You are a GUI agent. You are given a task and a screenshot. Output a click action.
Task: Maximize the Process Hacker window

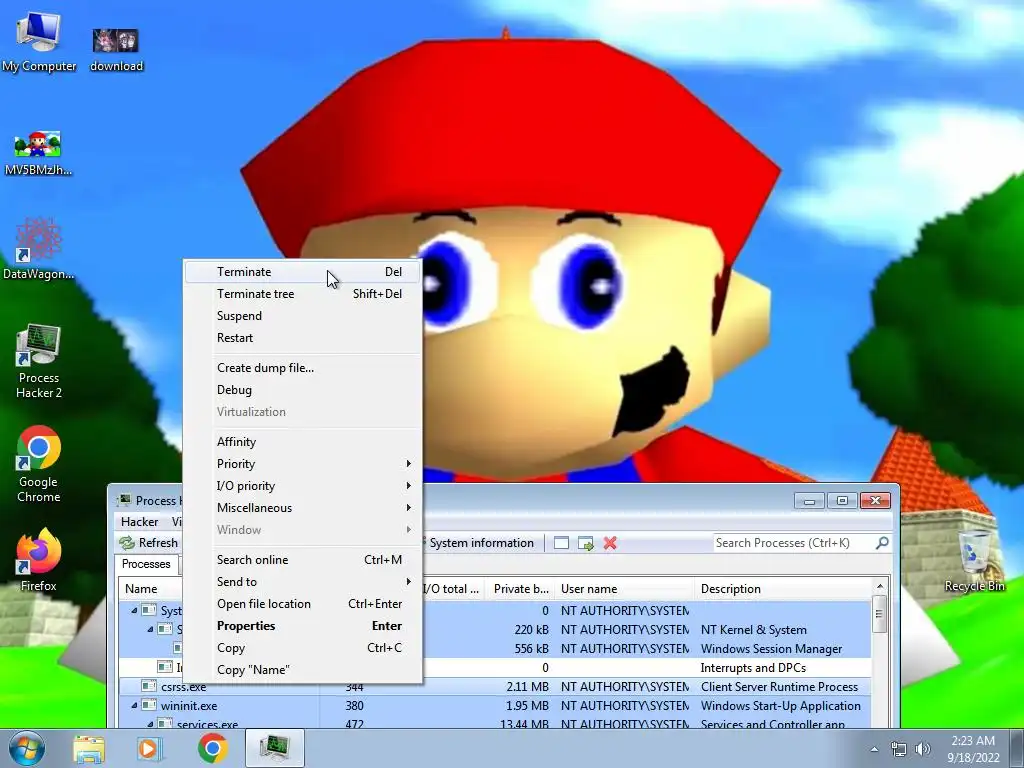(x=842, y=501)
